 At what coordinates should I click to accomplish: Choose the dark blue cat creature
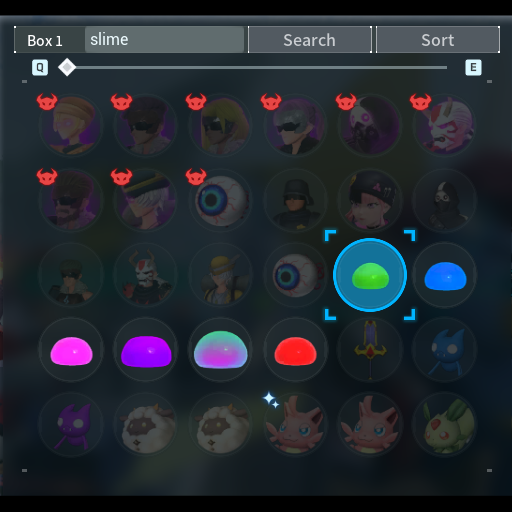pos(445,350)
